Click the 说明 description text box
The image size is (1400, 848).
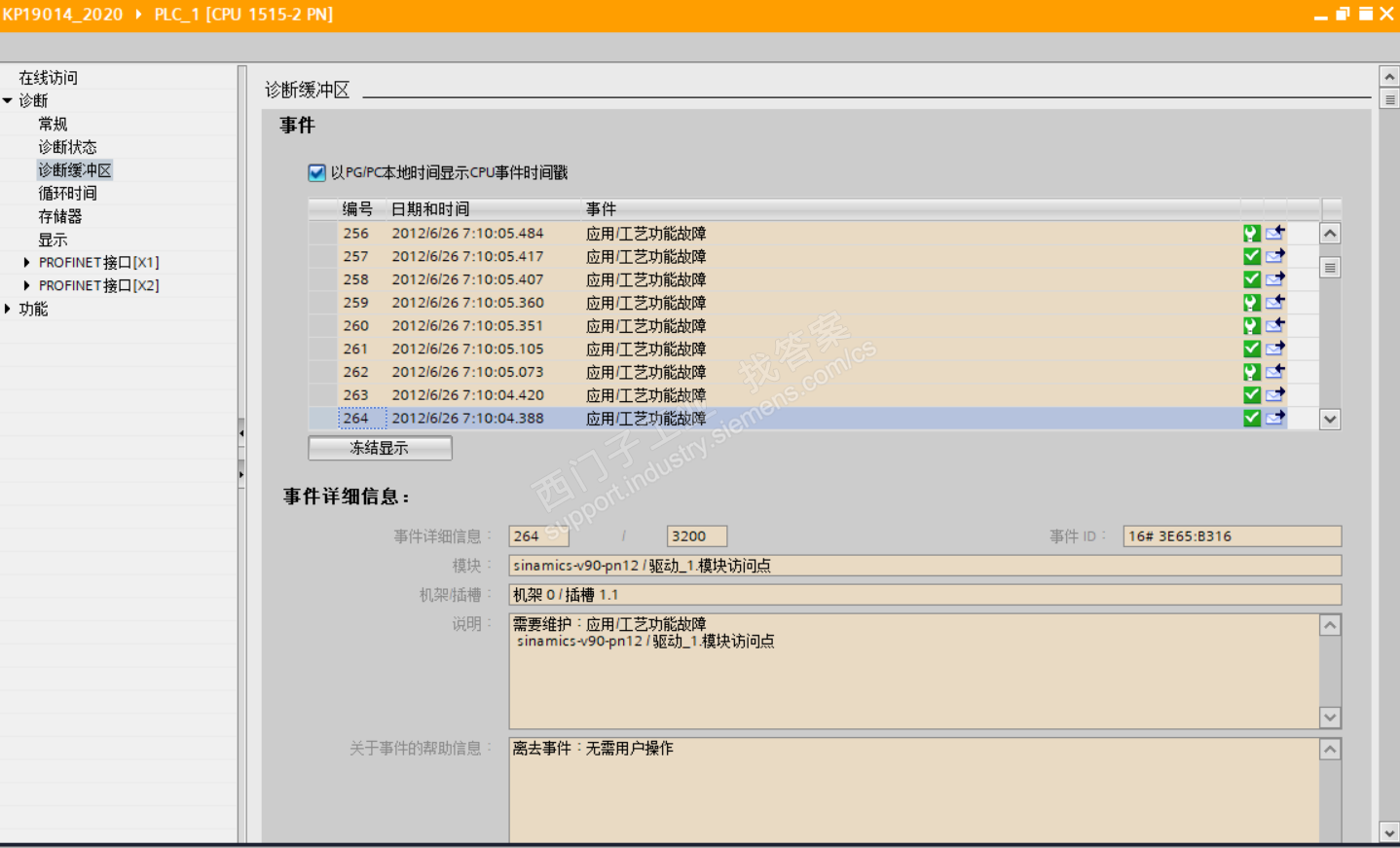[x=914, y=671]
